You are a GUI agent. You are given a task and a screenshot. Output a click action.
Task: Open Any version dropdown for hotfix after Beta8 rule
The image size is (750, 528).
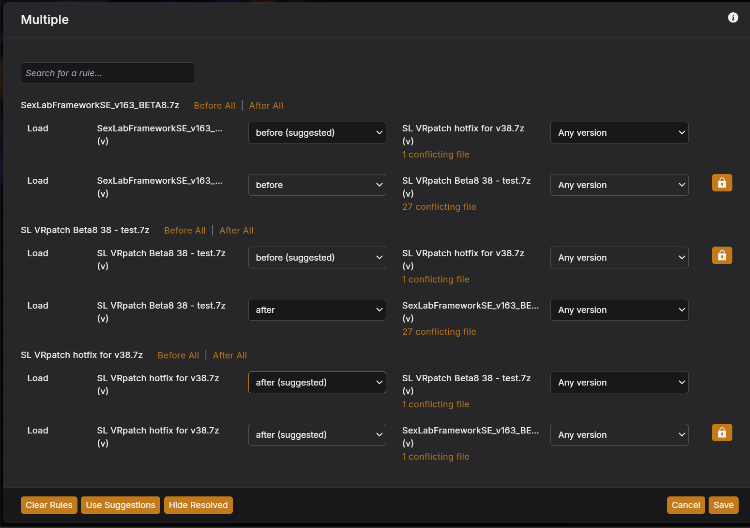(619, 382)
